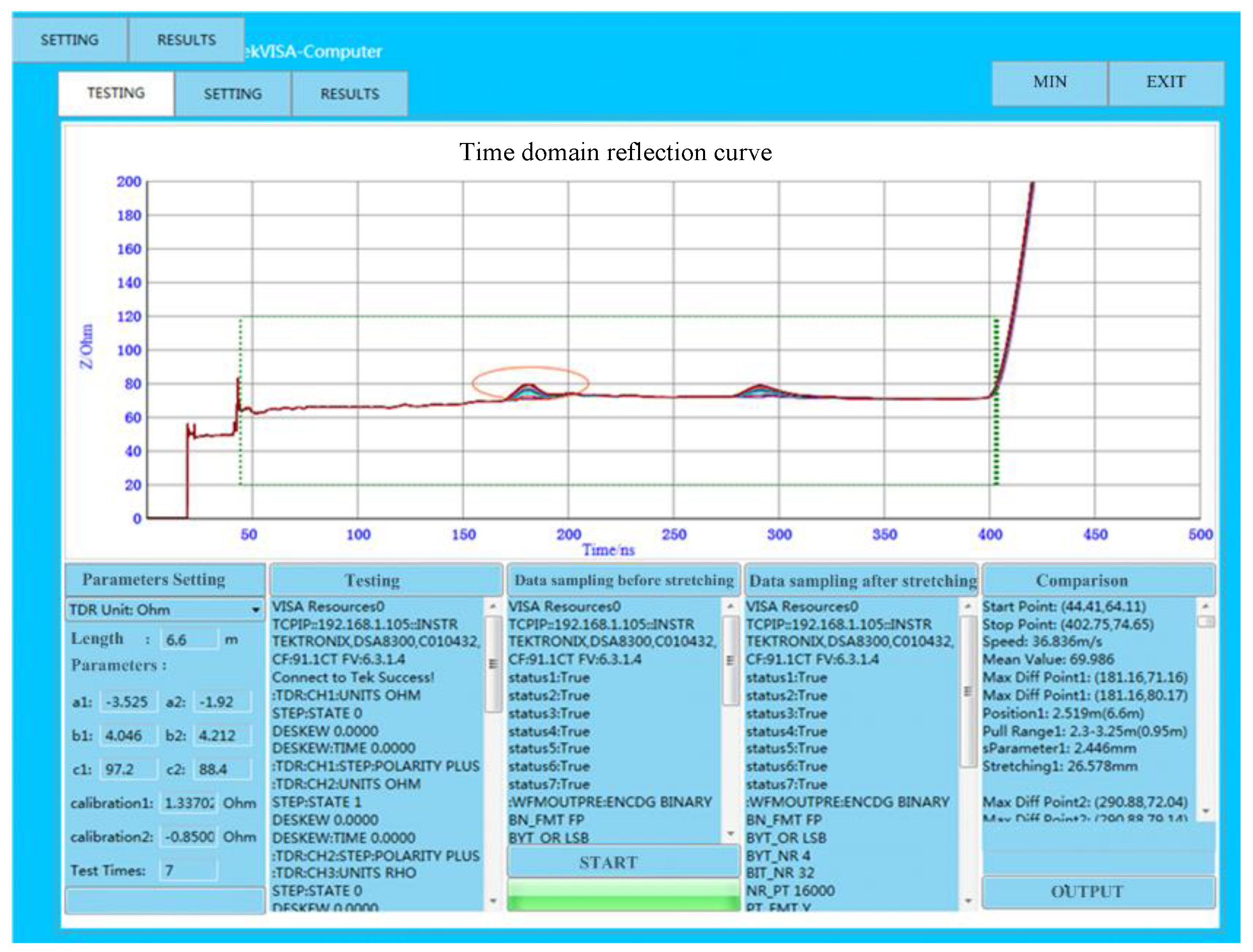This screenshot has height=952, width=1253.
Task: Focus the calibration1 input field
Action: coord(189,803)
